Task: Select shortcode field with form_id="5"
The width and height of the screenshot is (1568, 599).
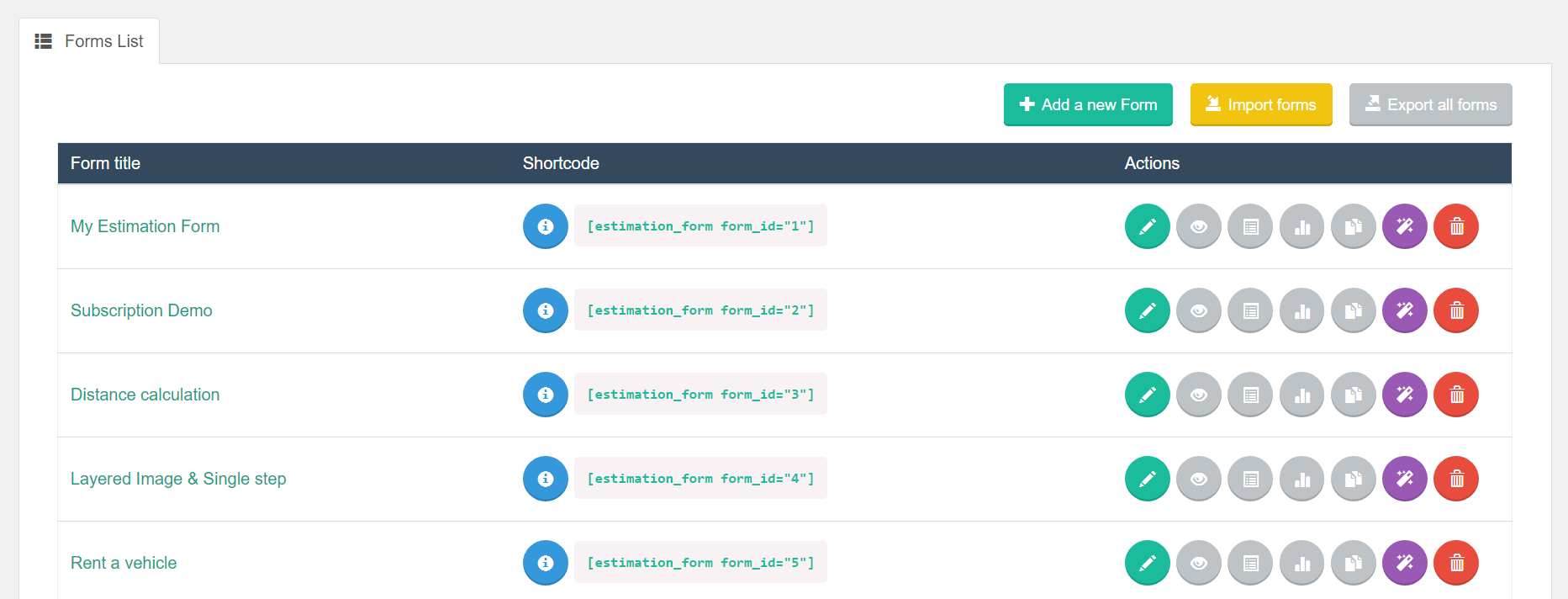Action: (700, 562)
